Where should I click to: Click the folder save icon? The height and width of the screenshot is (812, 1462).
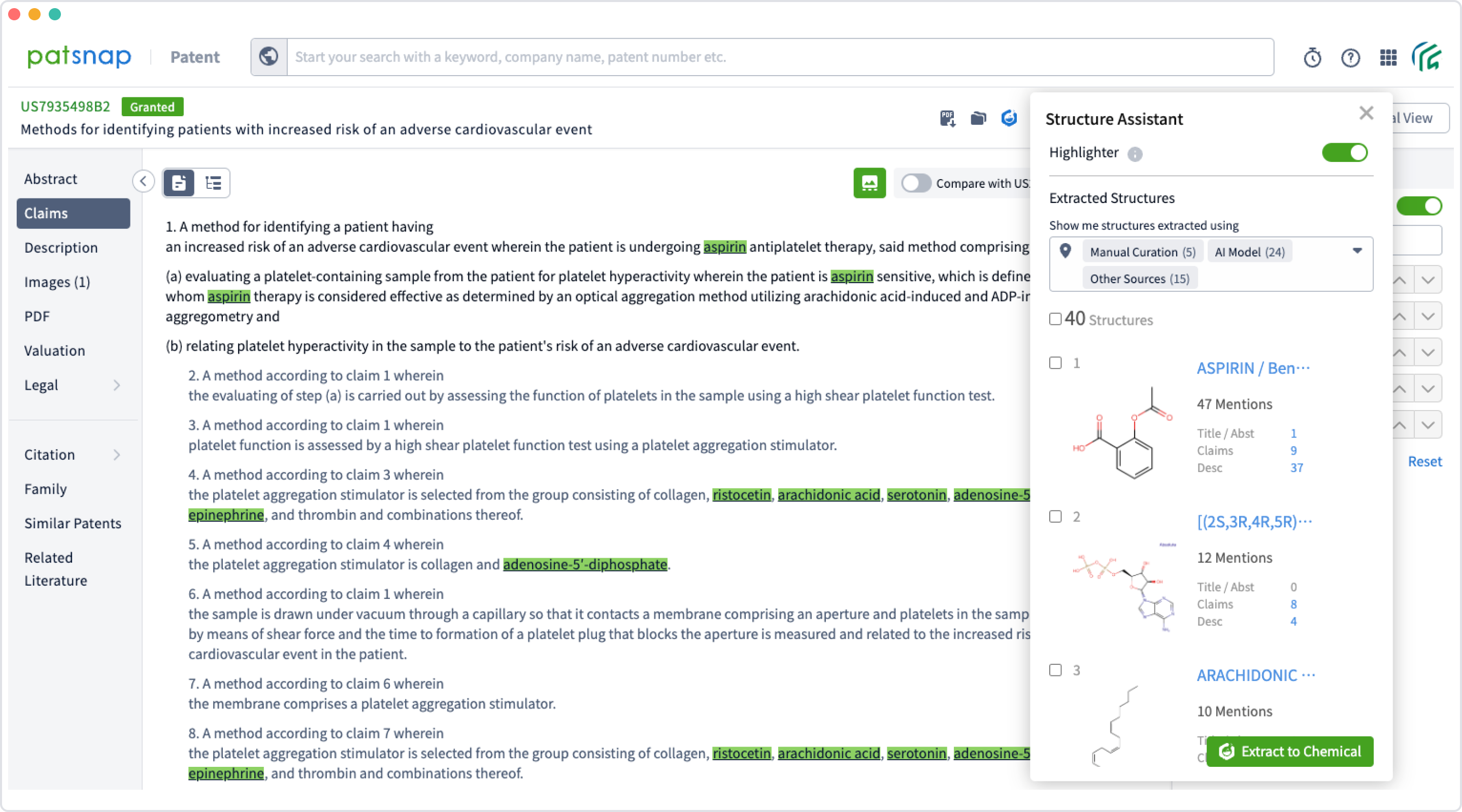coord(978,118)
